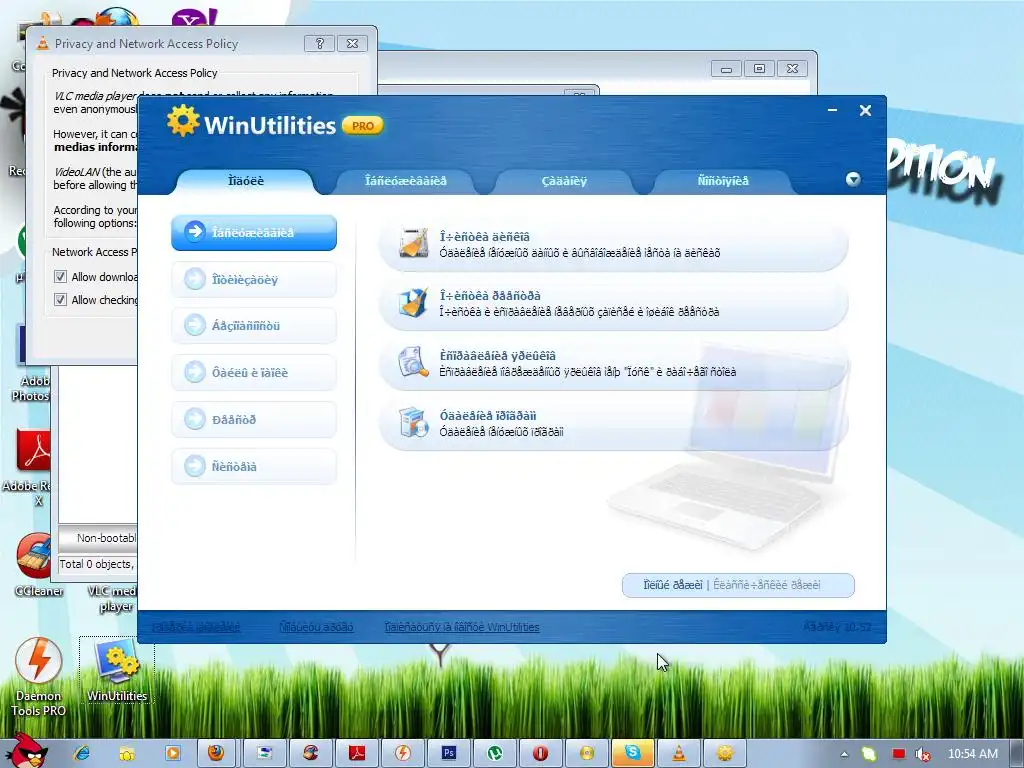Click the 'Non-bootable' status in background window
1024x768 pixels.
(106, 538)
